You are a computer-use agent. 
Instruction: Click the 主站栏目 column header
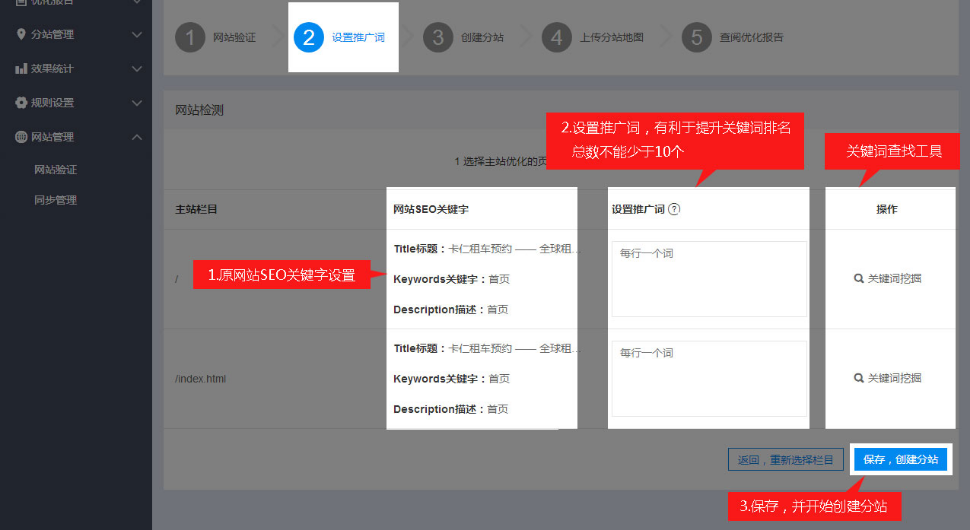pos(196,209)
